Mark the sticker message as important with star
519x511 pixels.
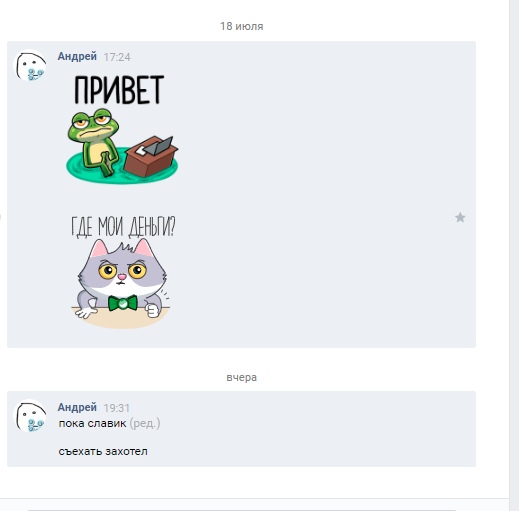coord(460,218)
